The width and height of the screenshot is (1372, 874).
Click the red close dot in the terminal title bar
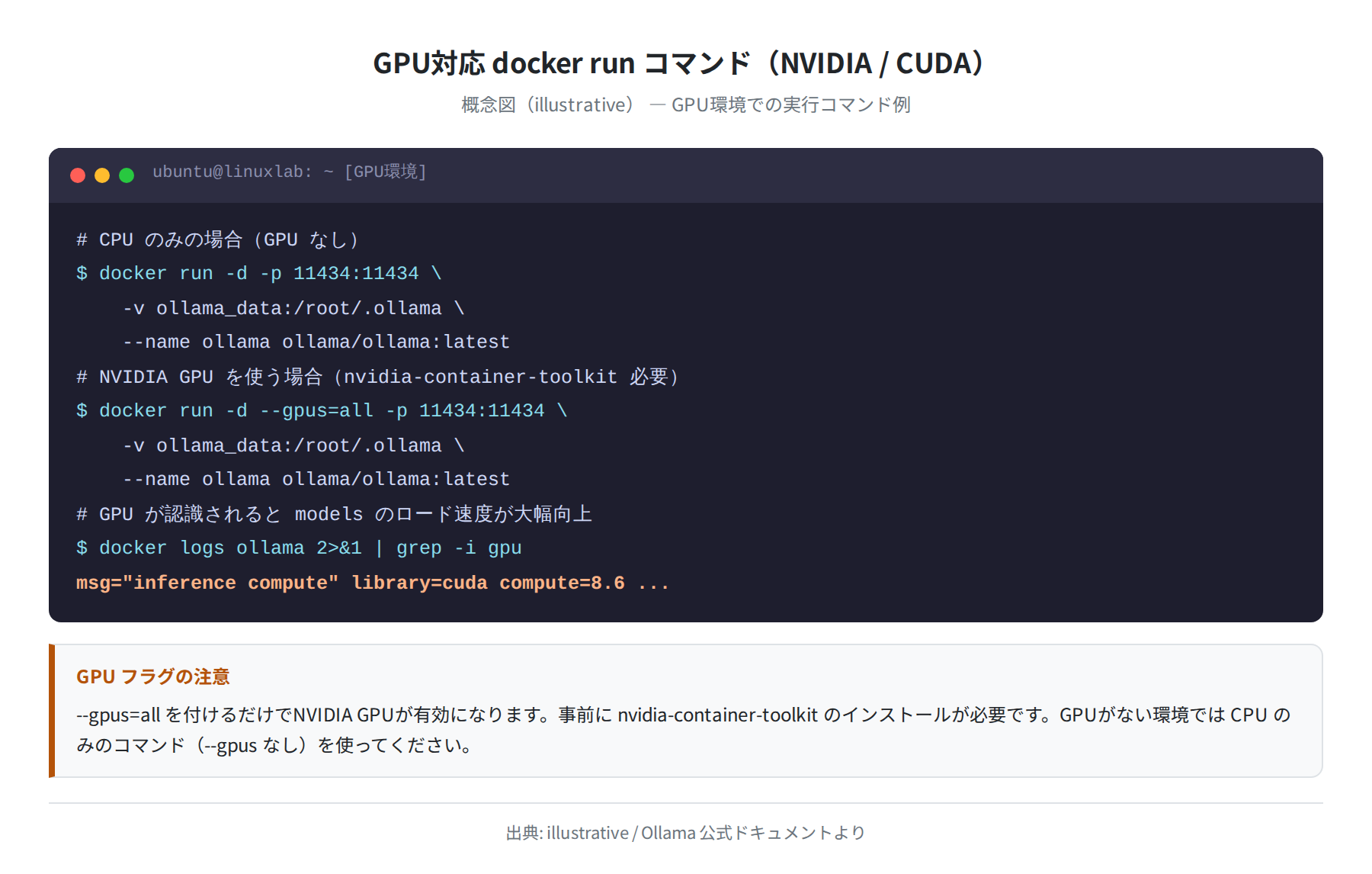(78, 175)
